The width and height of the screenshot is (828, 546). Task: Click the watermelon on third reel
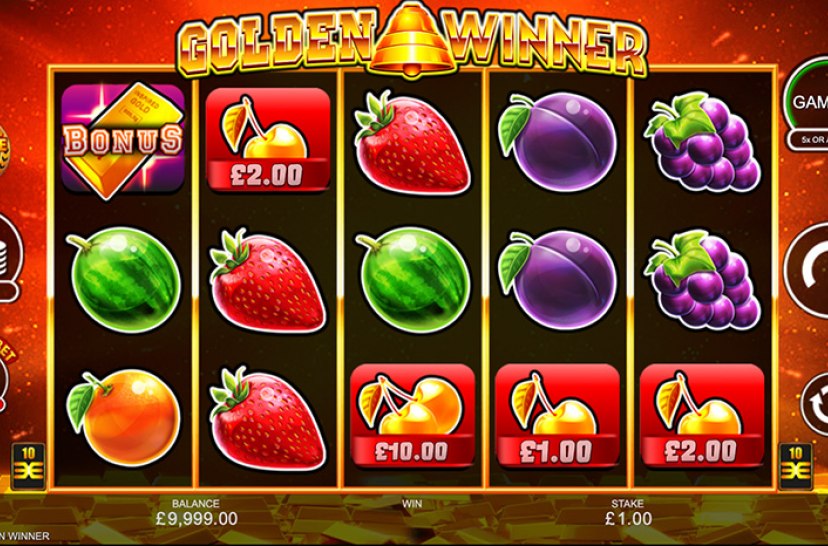[413, 279]
